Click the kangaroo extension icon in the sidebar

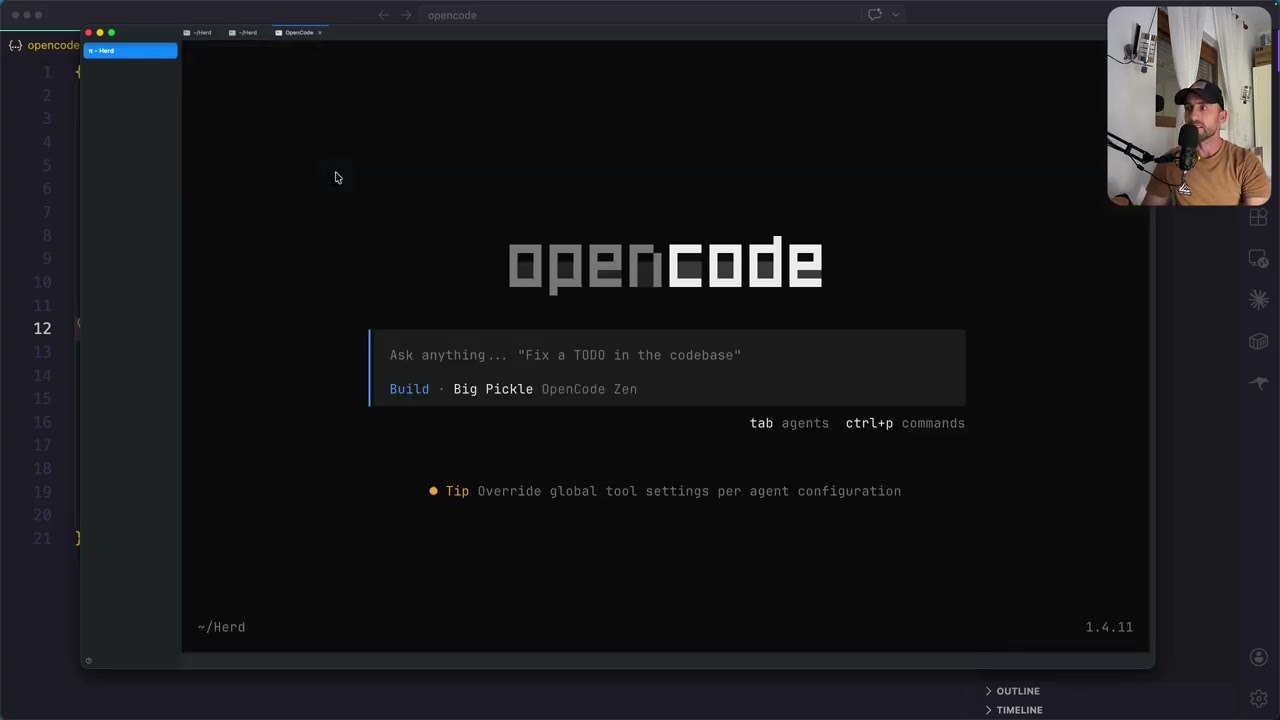pyautogui.click(x=1258, y=382)
